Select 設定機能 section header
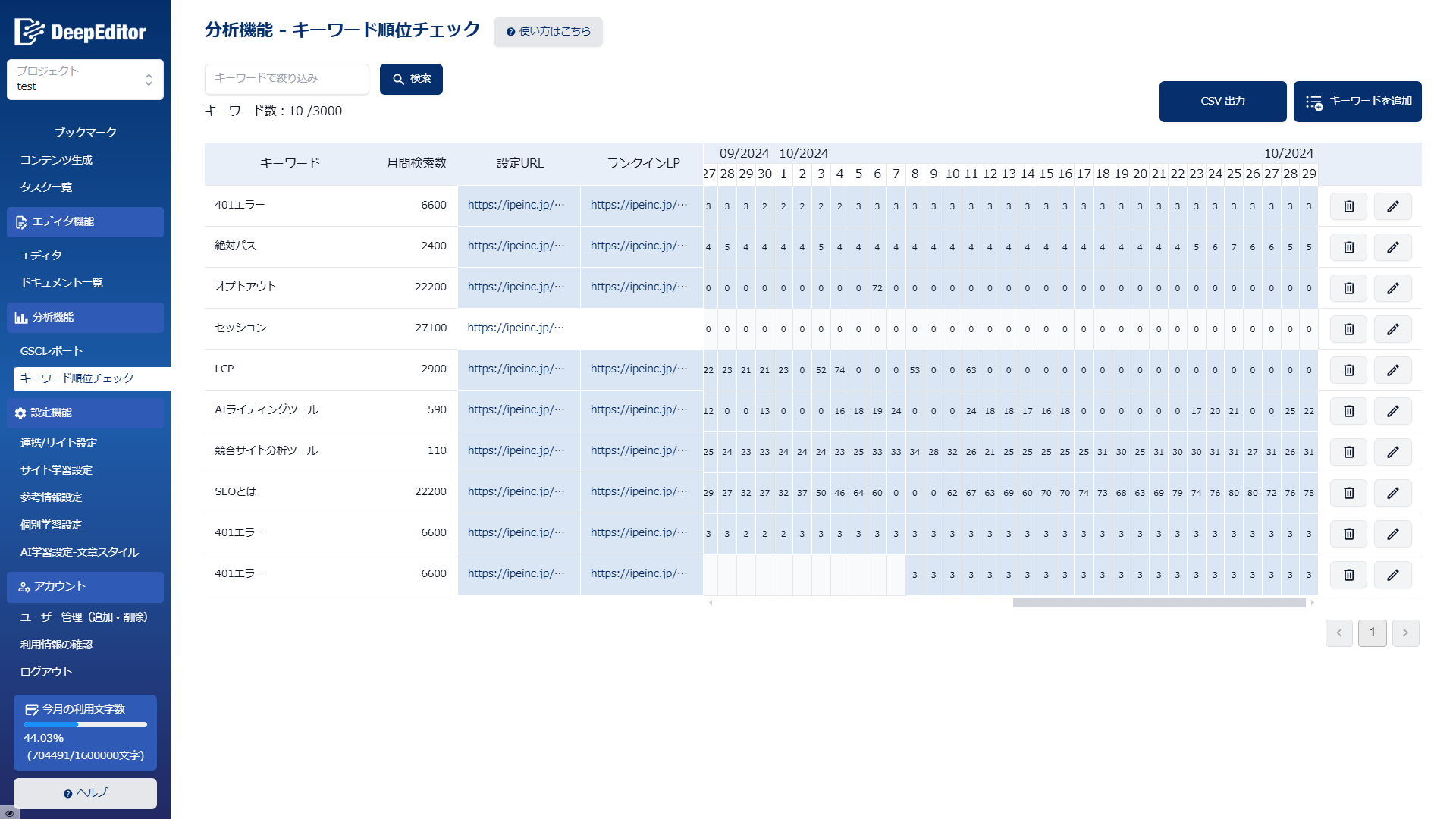 tap(85, 413)
